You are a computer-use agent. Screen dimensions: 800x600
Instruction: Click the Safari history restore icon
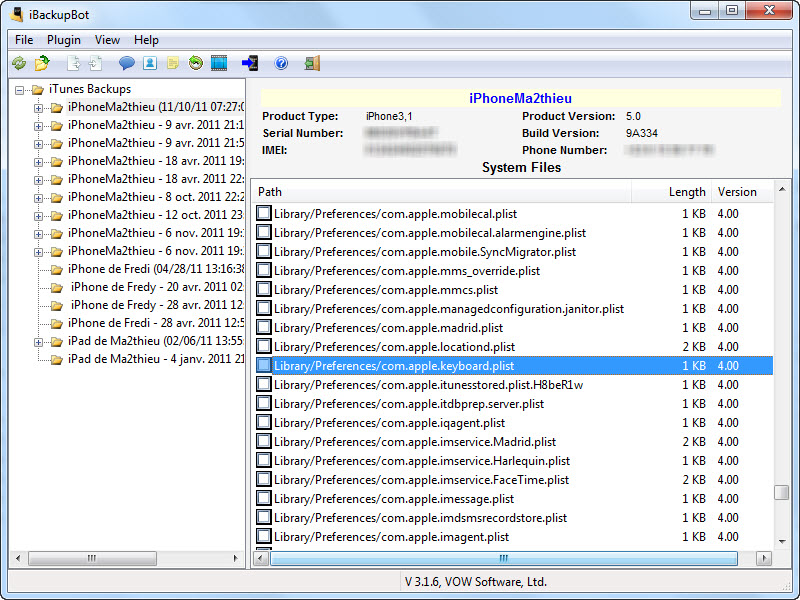(x=195, y=63)
